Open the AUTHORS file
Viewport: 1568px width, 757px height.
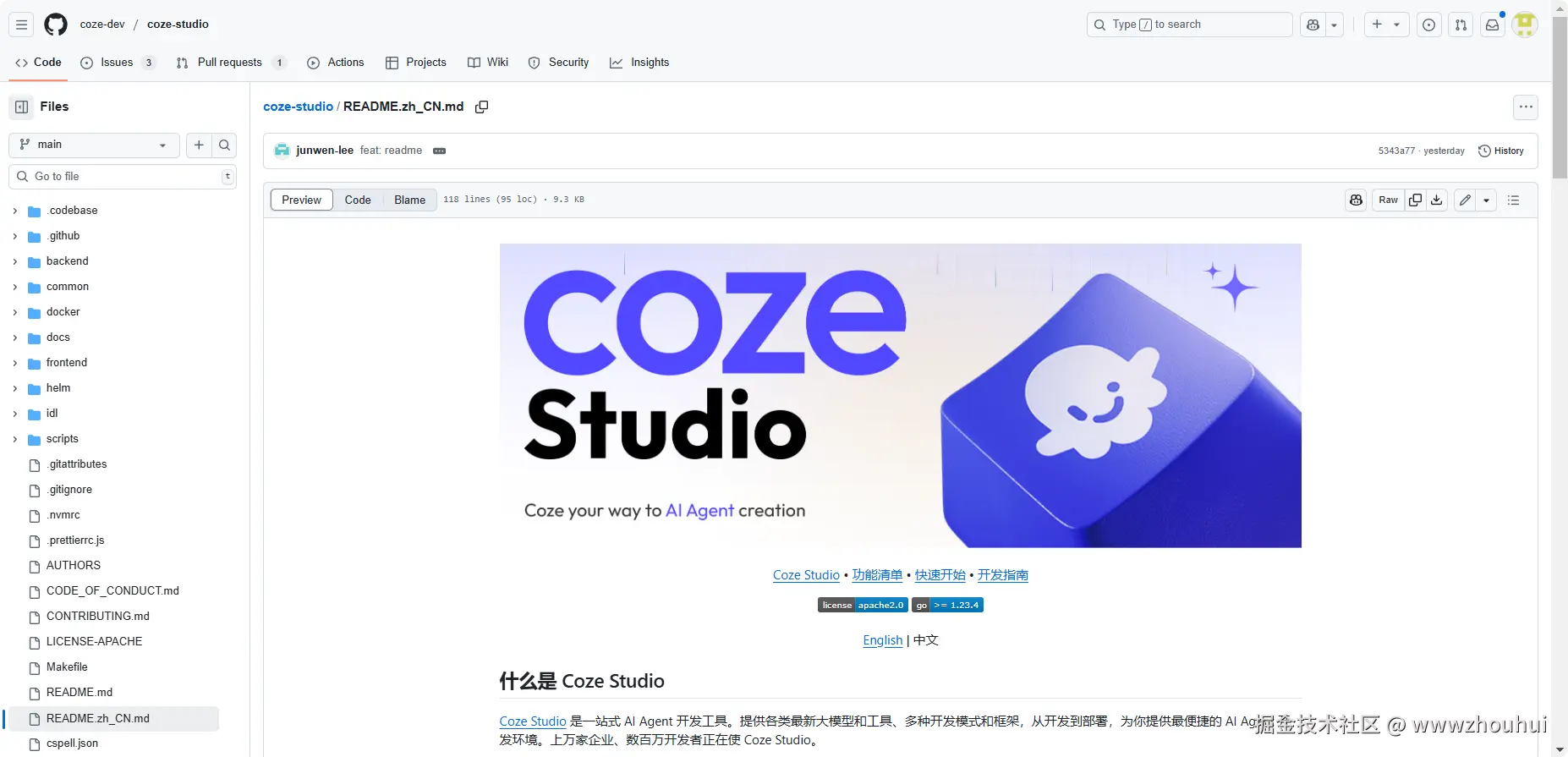pos(74,566)
